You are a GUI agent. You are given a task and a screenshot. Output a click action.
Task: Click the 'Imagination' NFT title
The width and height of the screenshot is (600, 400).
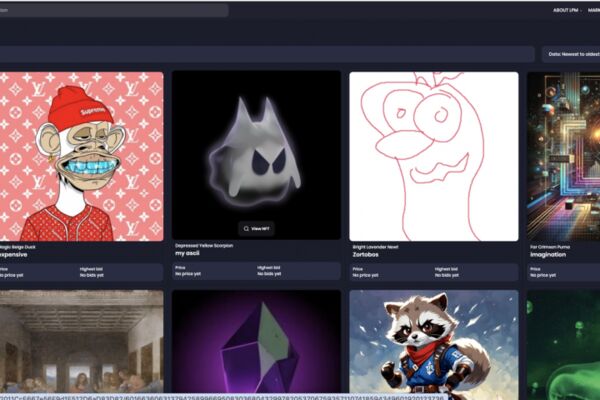[x=548, y=255]
